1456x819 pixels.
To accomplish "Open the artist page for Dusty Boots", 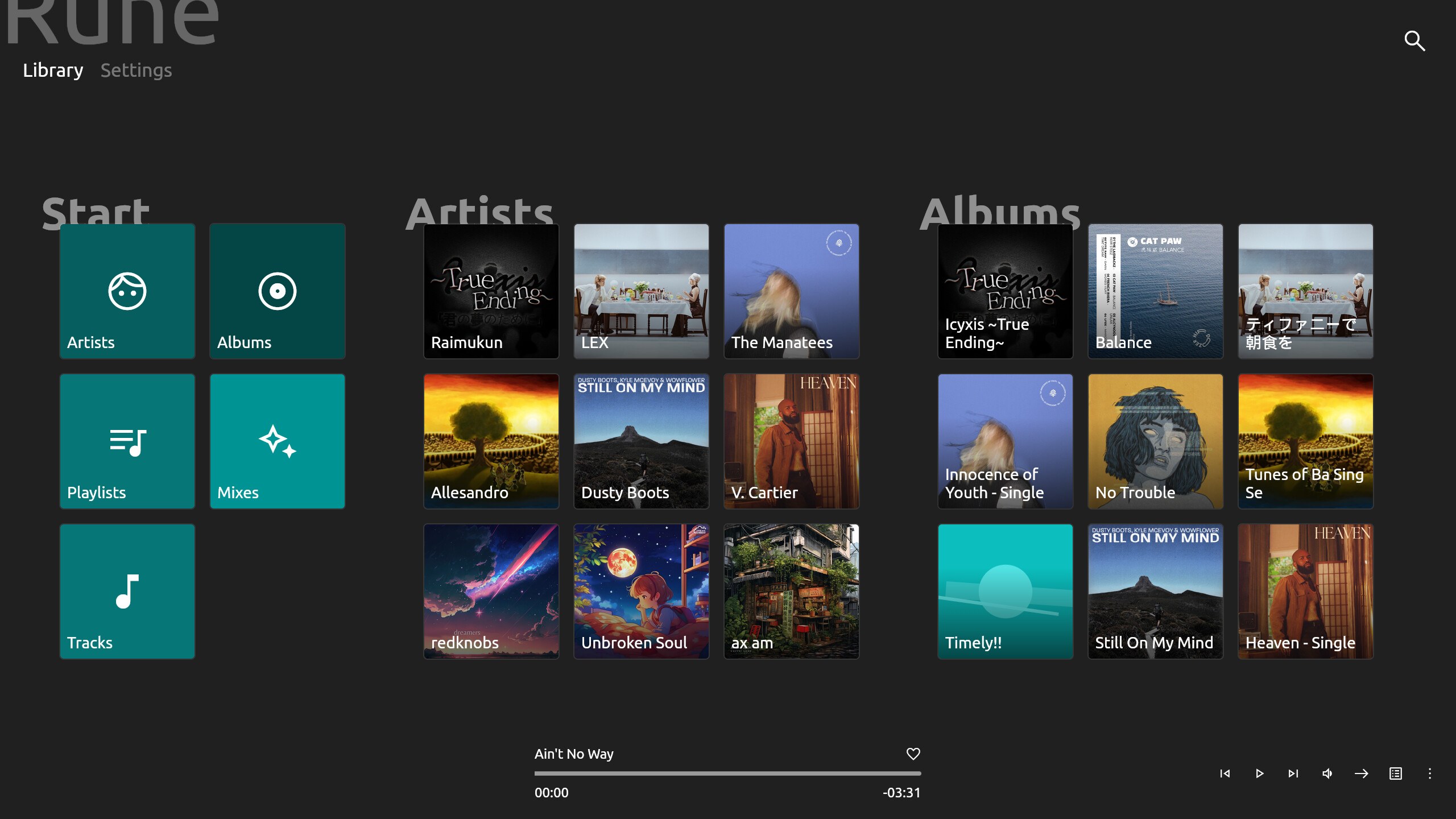I will point(641,441).
